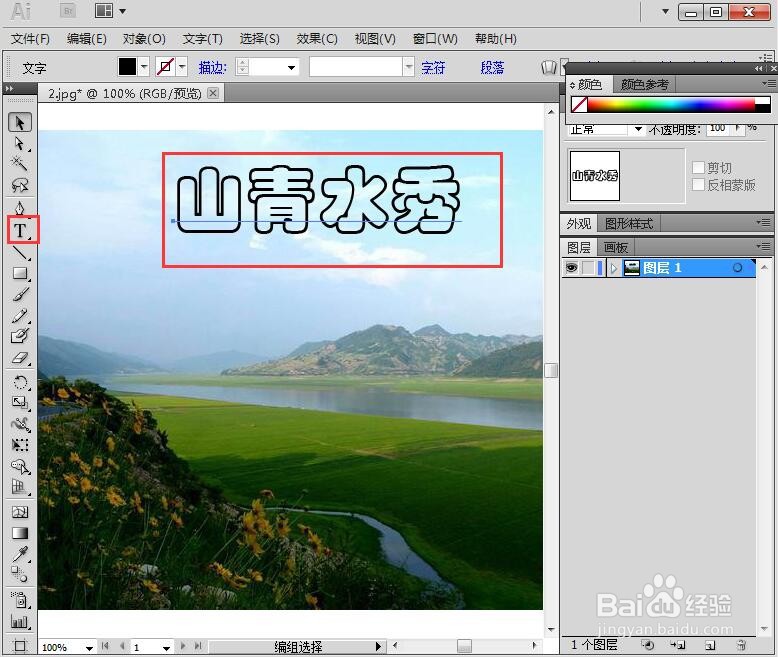
Task: Select the Paintbrush tool
Action: 20,294
